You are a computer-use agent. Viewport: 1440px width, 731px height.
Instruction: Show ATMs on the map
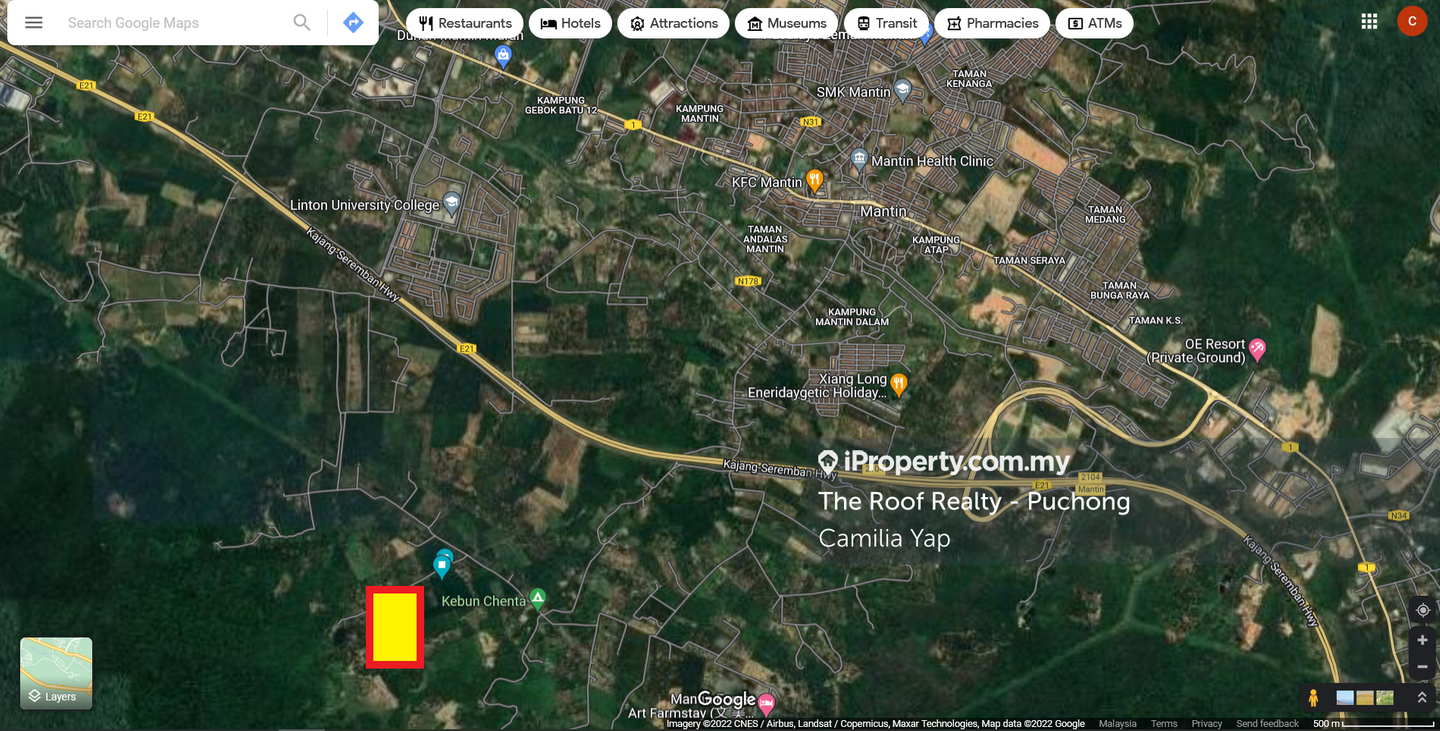(x=1094, y=23)
